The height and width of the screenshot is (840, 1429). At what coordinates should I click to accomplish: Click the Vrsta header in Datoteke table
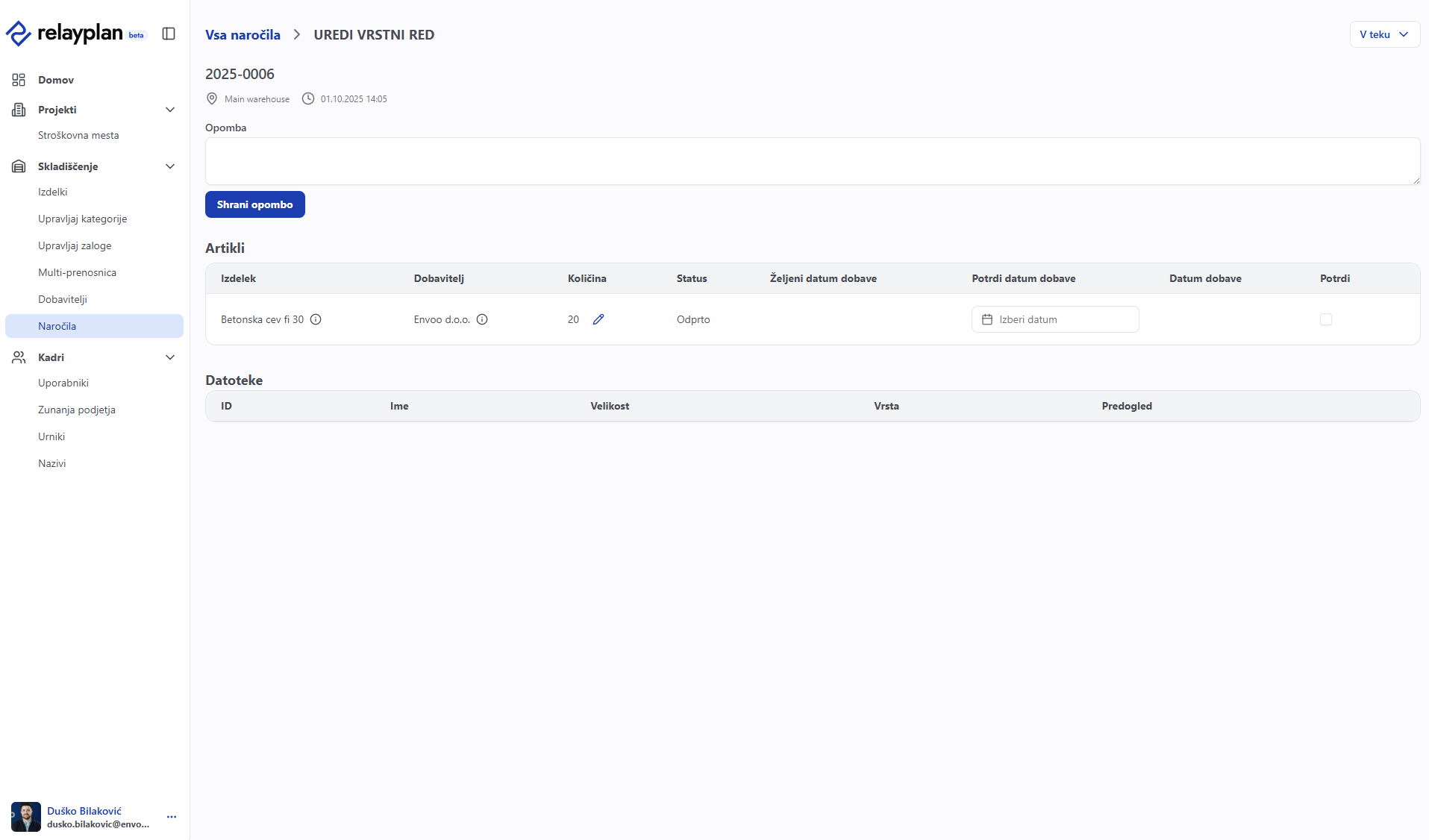point(887,406)
